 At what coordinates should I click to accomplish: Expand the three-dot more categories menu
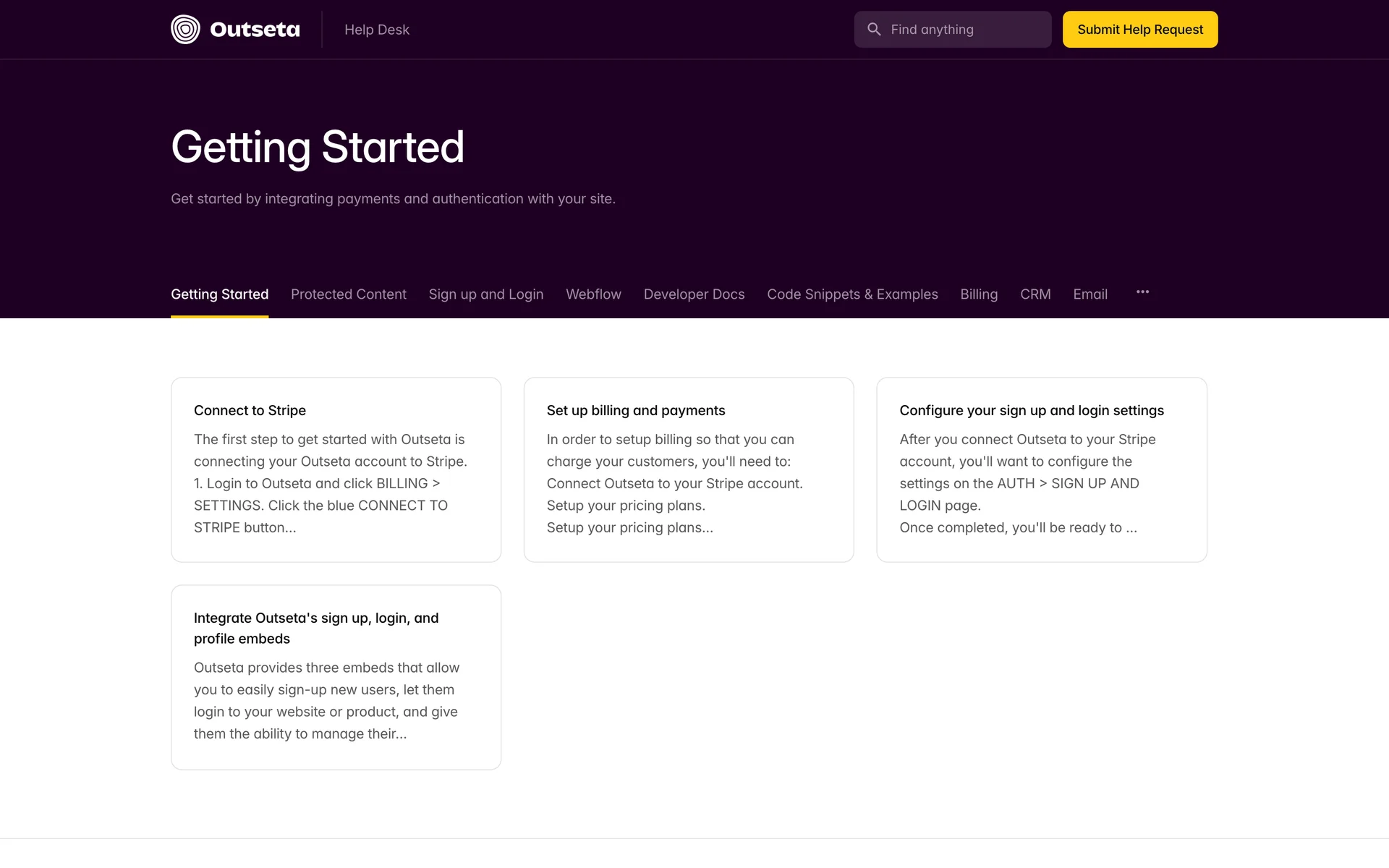[1142, 292]
